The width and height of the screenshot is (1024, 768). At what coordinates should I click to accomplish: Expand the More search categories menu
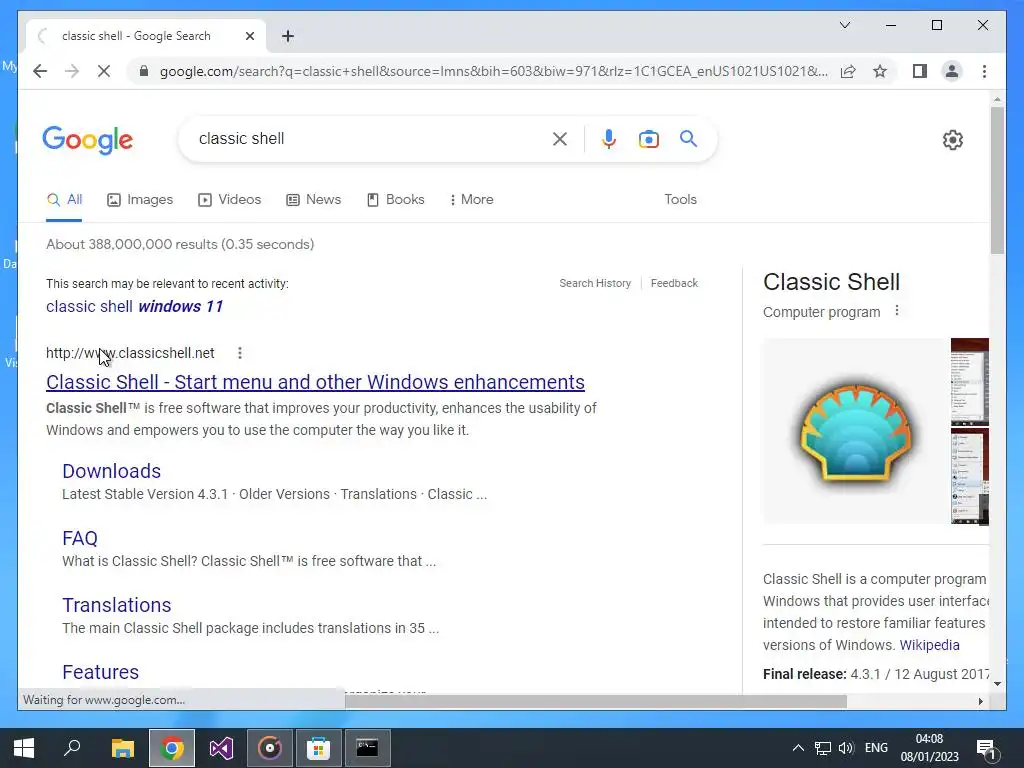(472, 200)
